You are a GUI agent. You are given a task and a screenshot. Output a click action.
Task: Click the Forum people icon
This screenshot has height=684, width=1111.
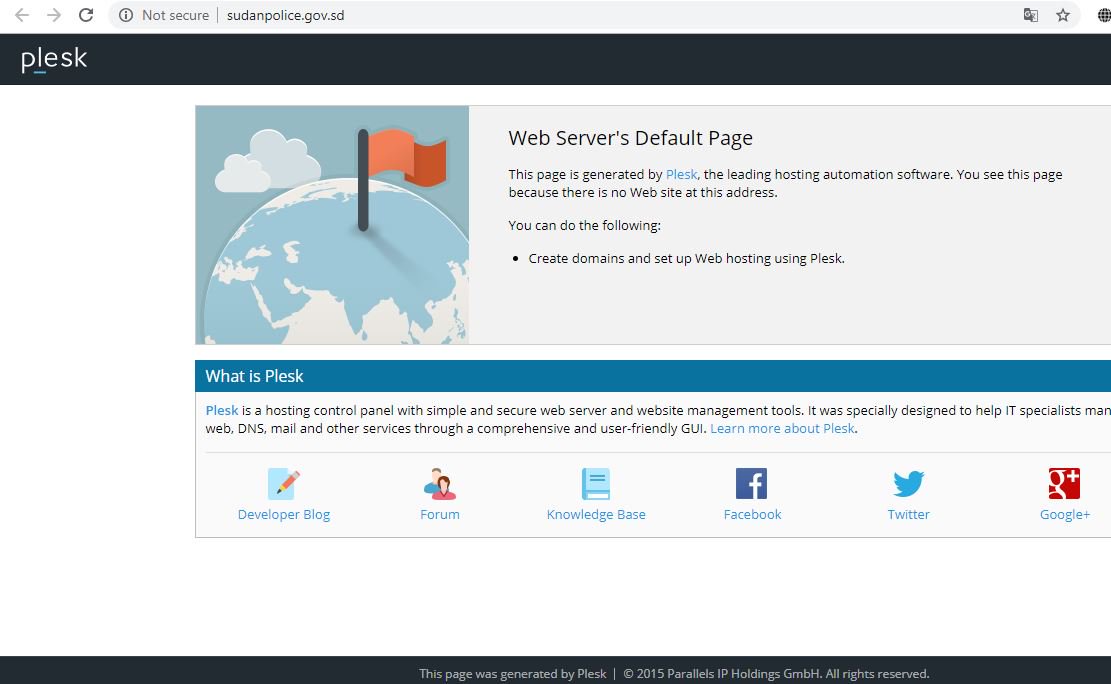tap(440, 484)
